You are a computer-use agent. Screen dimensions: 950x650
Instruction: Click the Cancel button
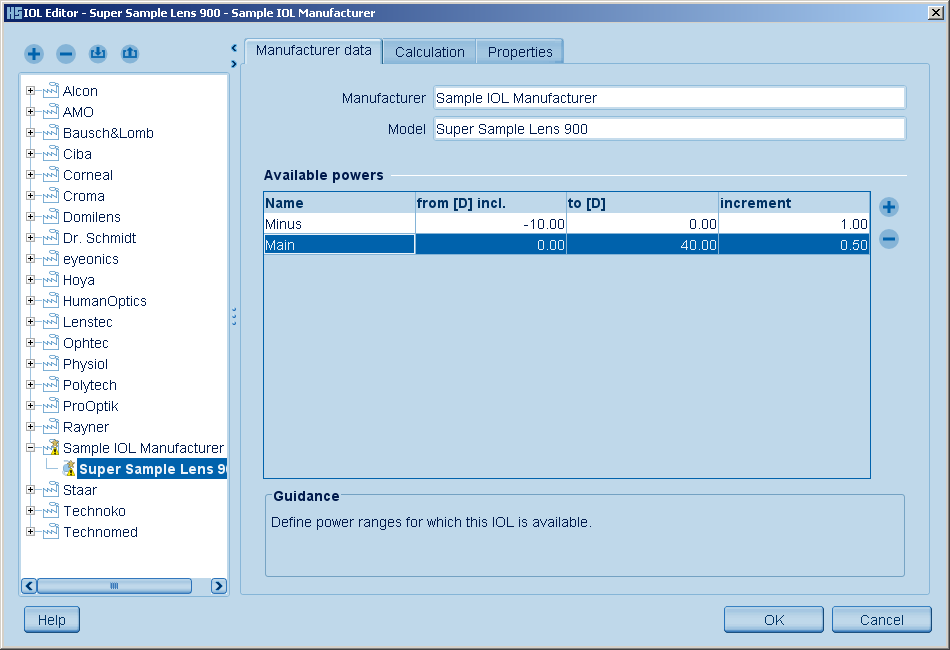pyautogui.click(x=881, y=620)
